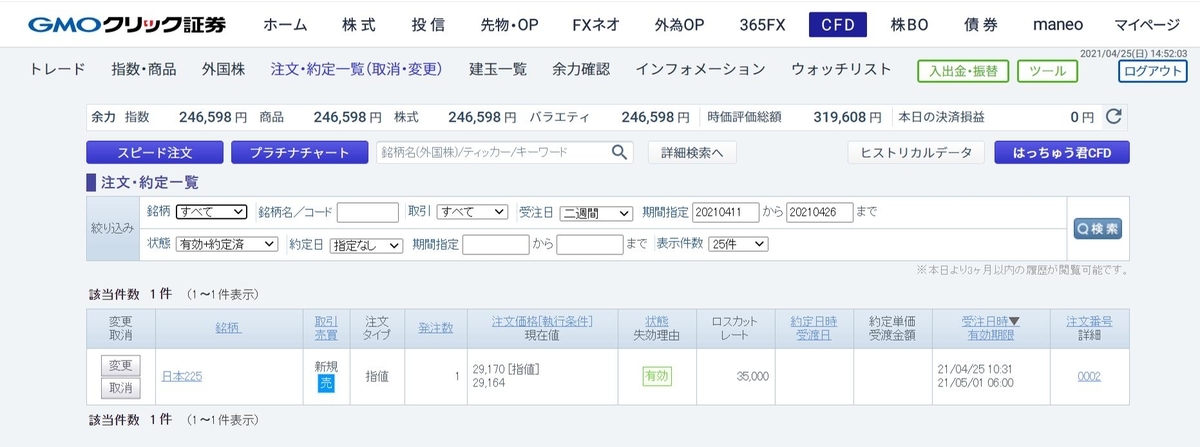
Task: Open the 状態 有効+約定済 dropdown
Action: [x=227, y=244]
